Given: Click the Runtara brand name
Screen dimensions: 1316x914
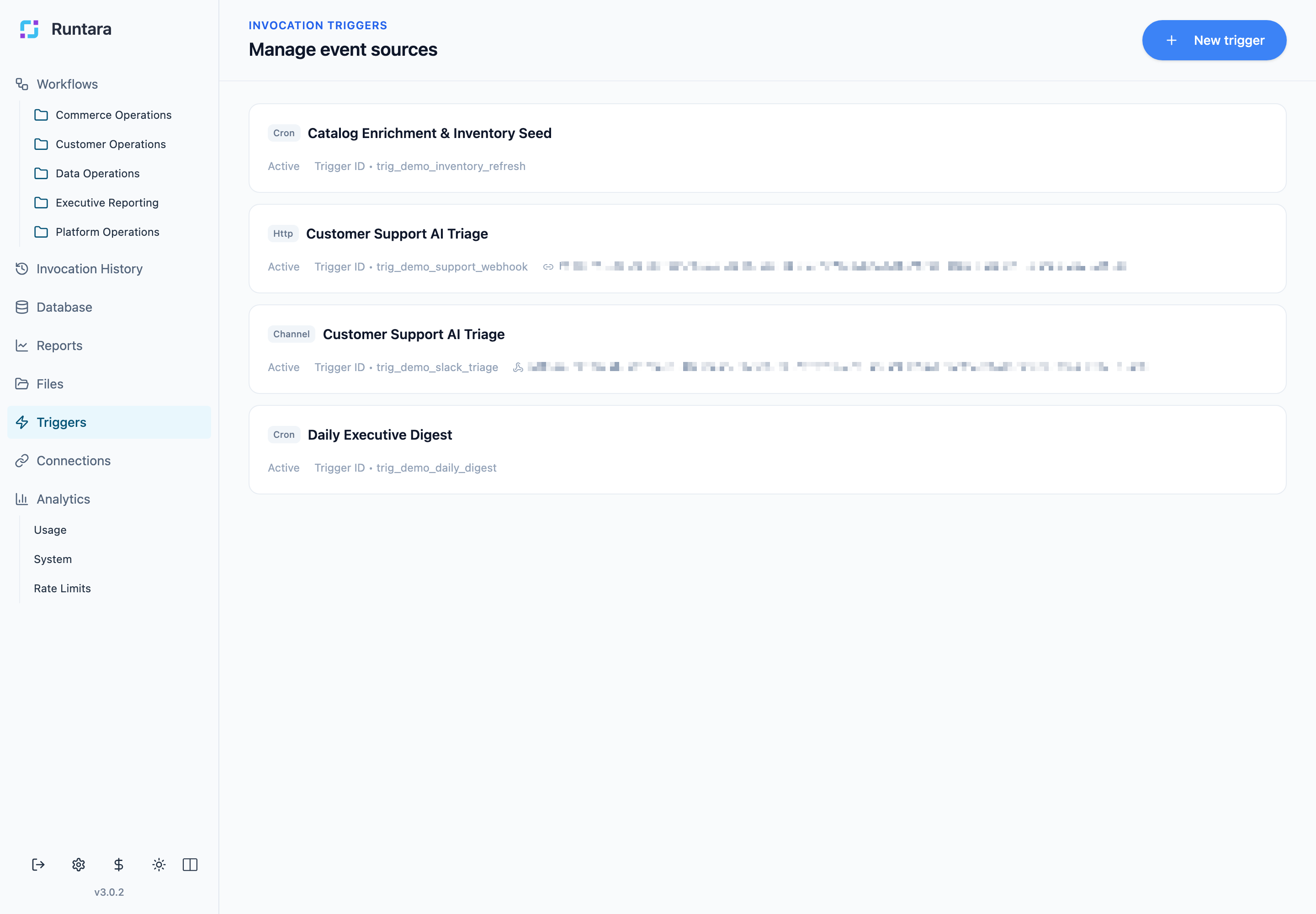Looking at the screenshot, I should [81, 29].
